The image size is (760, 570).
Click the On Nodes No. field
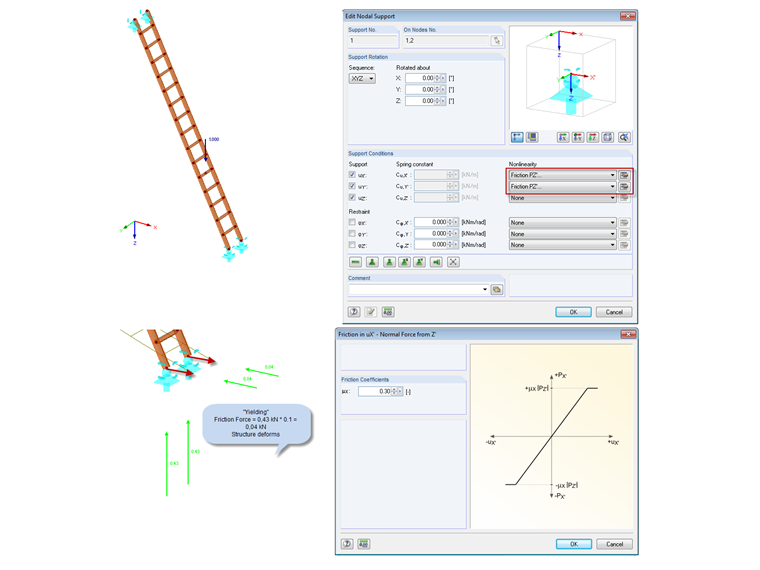(446, 41)
